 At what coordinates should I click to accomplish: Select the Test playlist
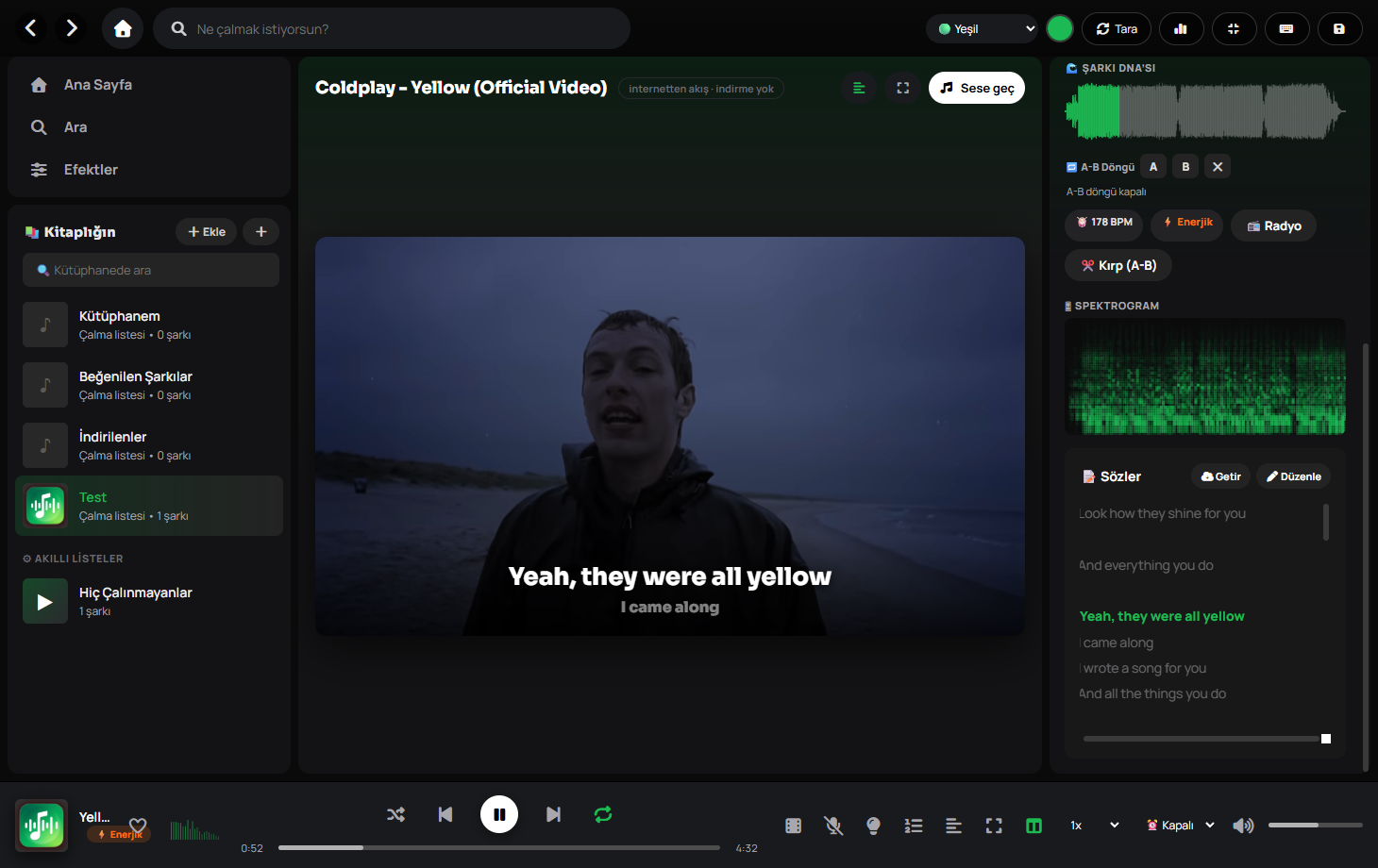point(149,506)
